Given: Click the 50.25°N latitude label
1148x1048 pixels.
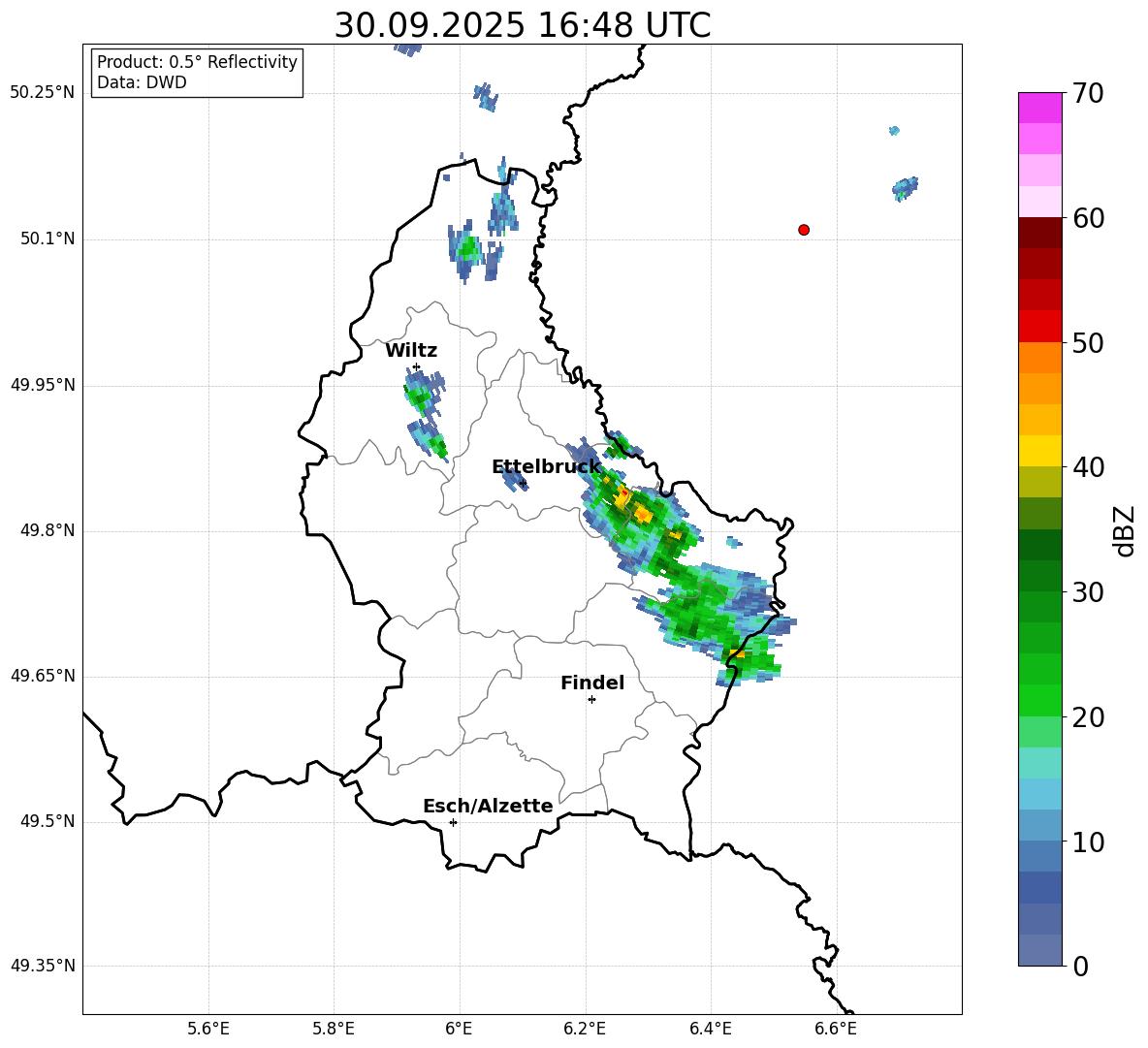Looking at the screenshot, I should 43,93.
